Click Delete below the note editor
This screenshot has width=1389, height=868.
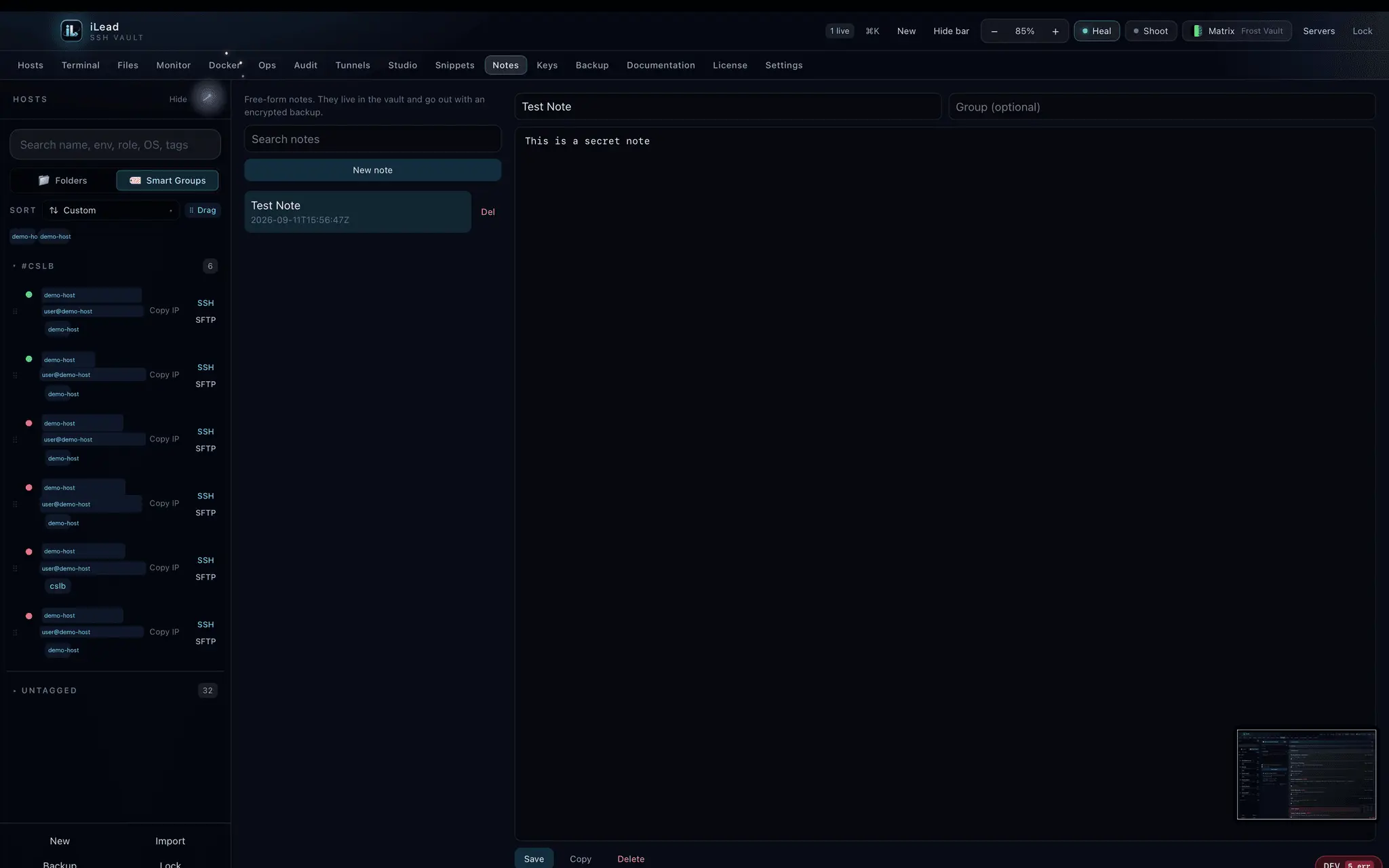[x=631, y=859]
